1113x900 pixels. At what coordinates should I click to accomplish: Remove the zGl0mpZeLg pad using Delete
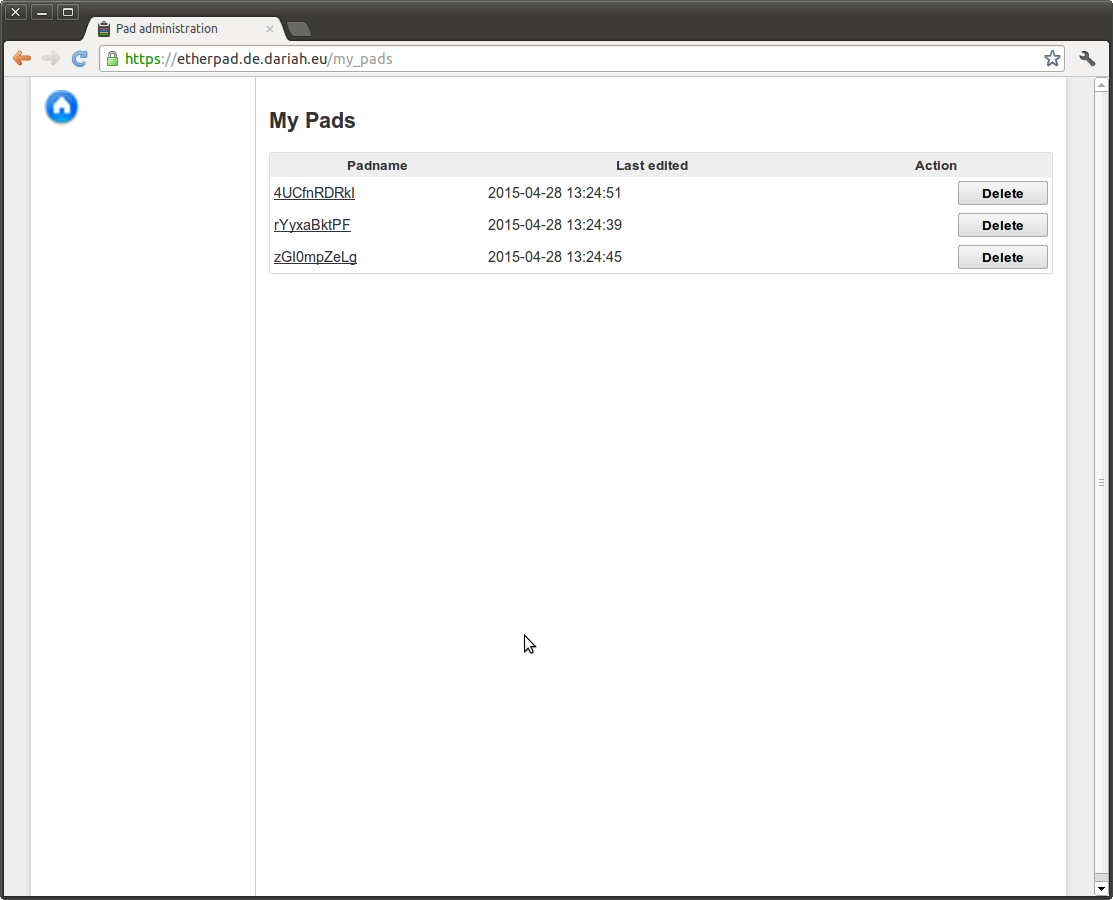point(1002,257)
